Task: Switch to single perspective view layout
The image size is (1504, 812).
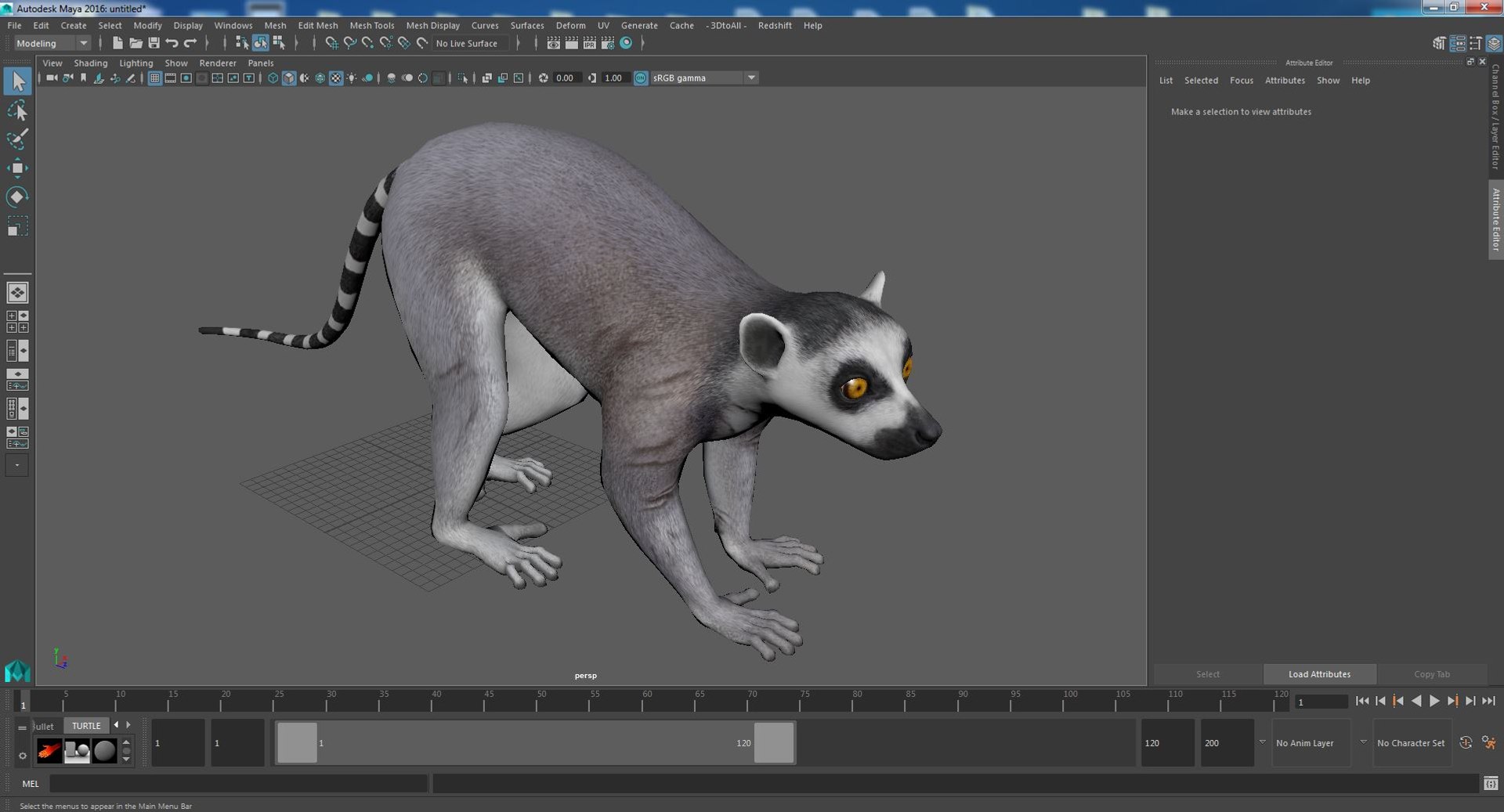Action: click(17, 293)
